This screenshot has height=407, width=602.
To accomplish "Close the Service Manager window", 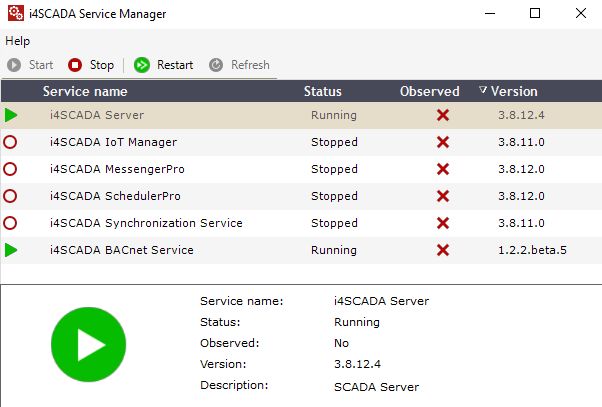I will point(581,13).
